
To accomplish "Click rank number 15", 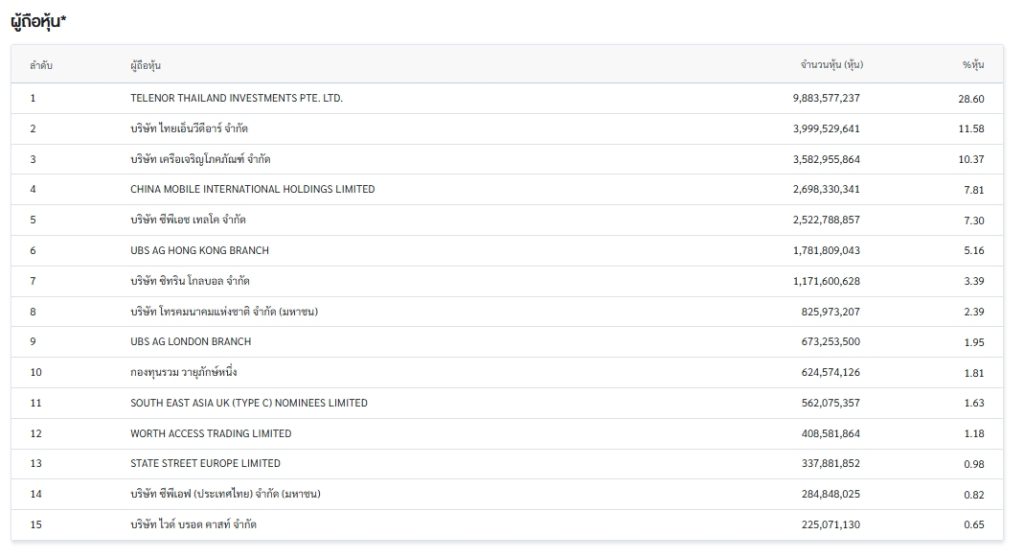I will (x=36, y=525).
